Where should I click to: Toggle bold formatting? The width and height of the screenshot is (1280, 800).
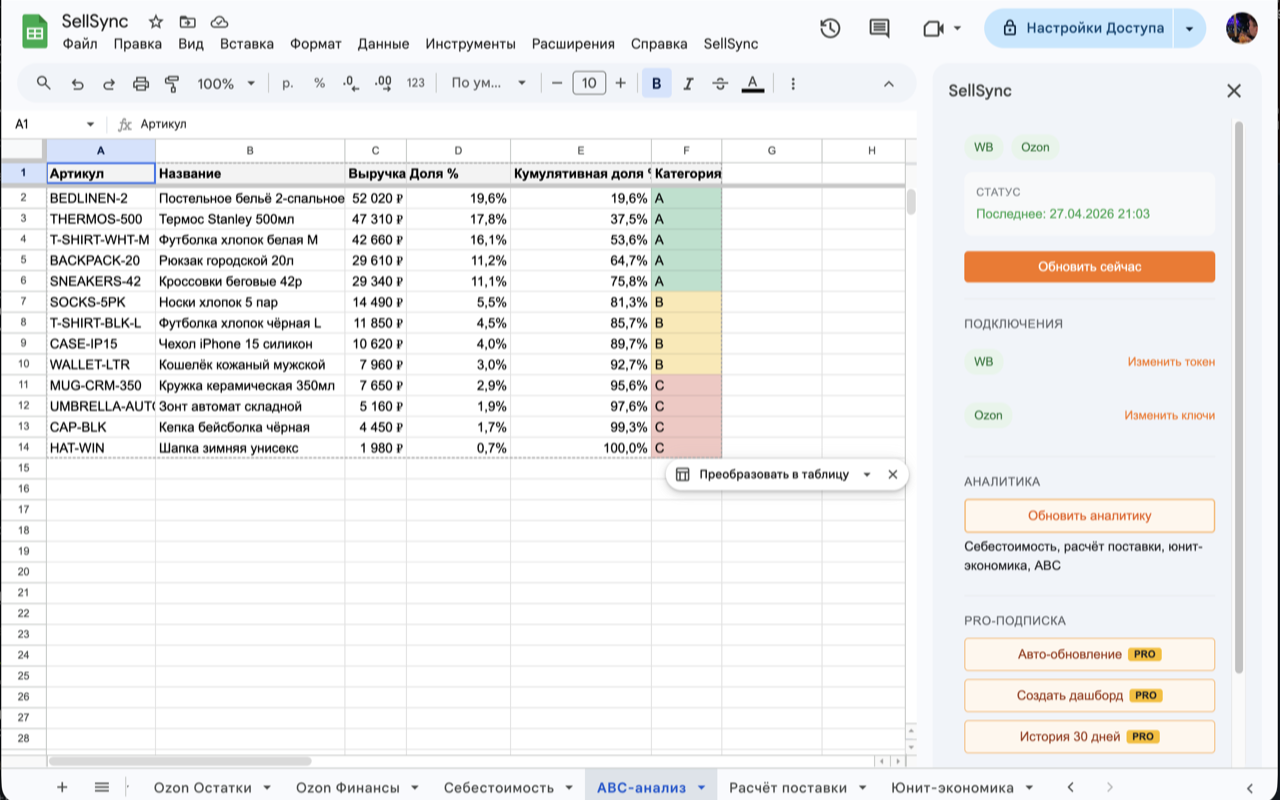click(656, 84)
